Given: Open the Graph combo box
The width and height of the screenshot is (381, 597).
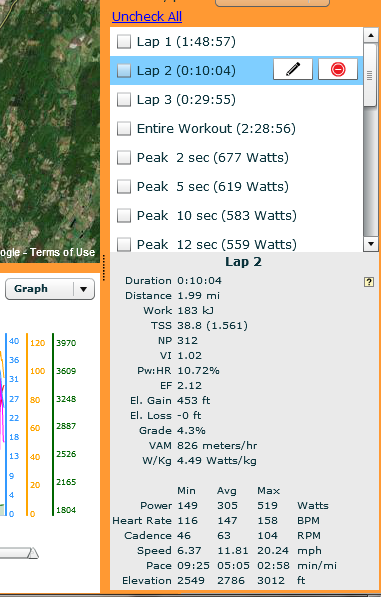Looking at the screenshot, I should pyautogui.click(x=50, y=289).
